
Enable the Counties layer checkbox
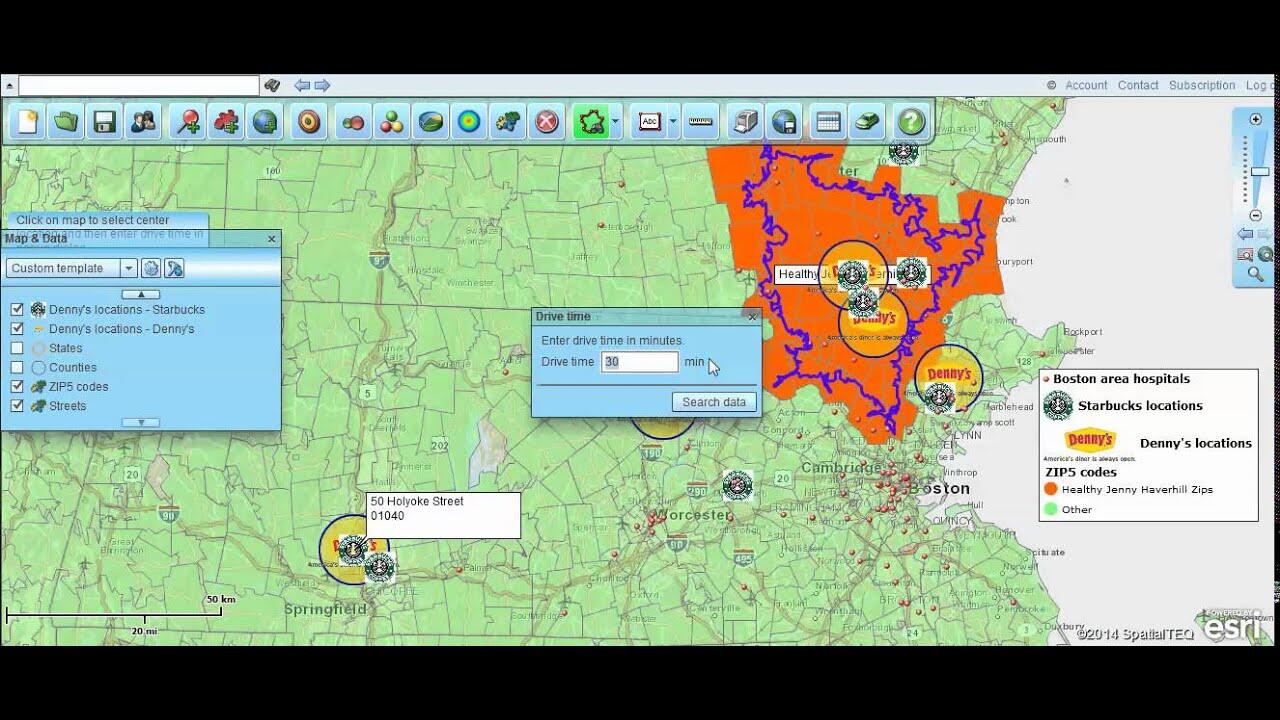(17, 367)
